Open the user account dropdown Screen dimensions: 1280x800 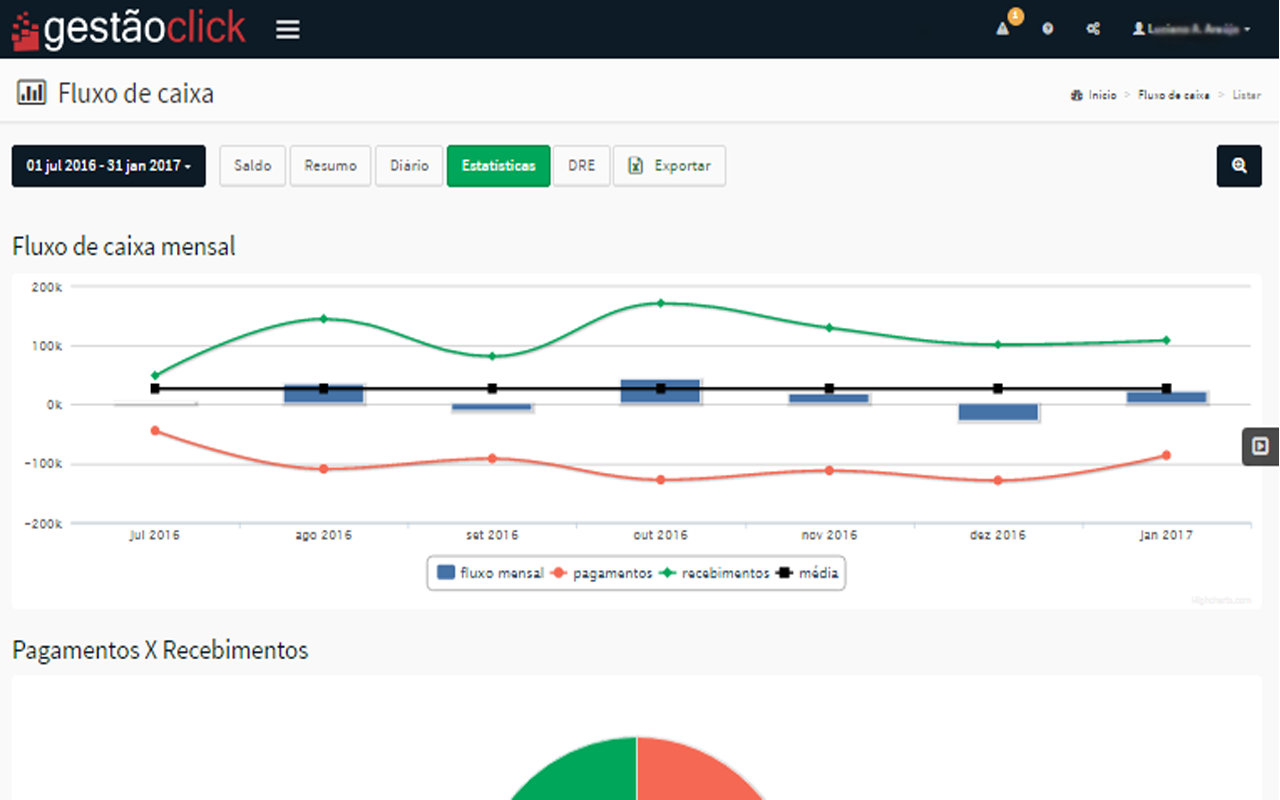[1191, 29]
